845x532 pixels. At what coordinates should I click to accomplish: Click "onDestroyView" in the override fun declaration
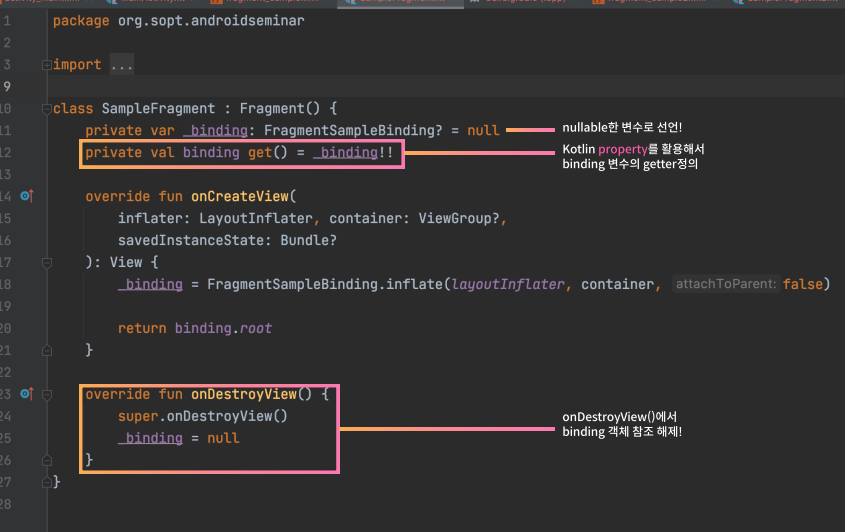coord(244,394)
